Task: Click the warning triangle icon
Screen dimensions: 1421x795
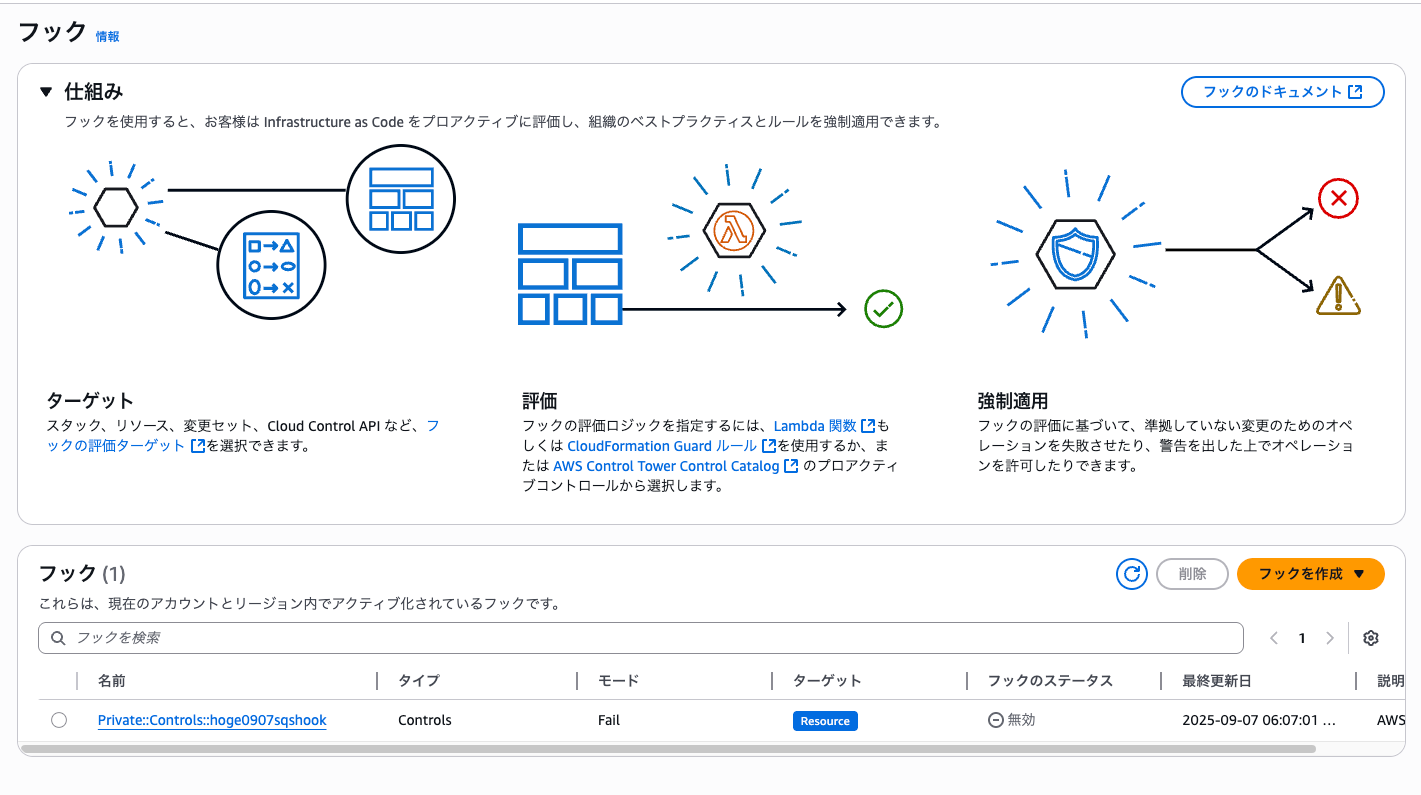Action: tap(1338, 295)
